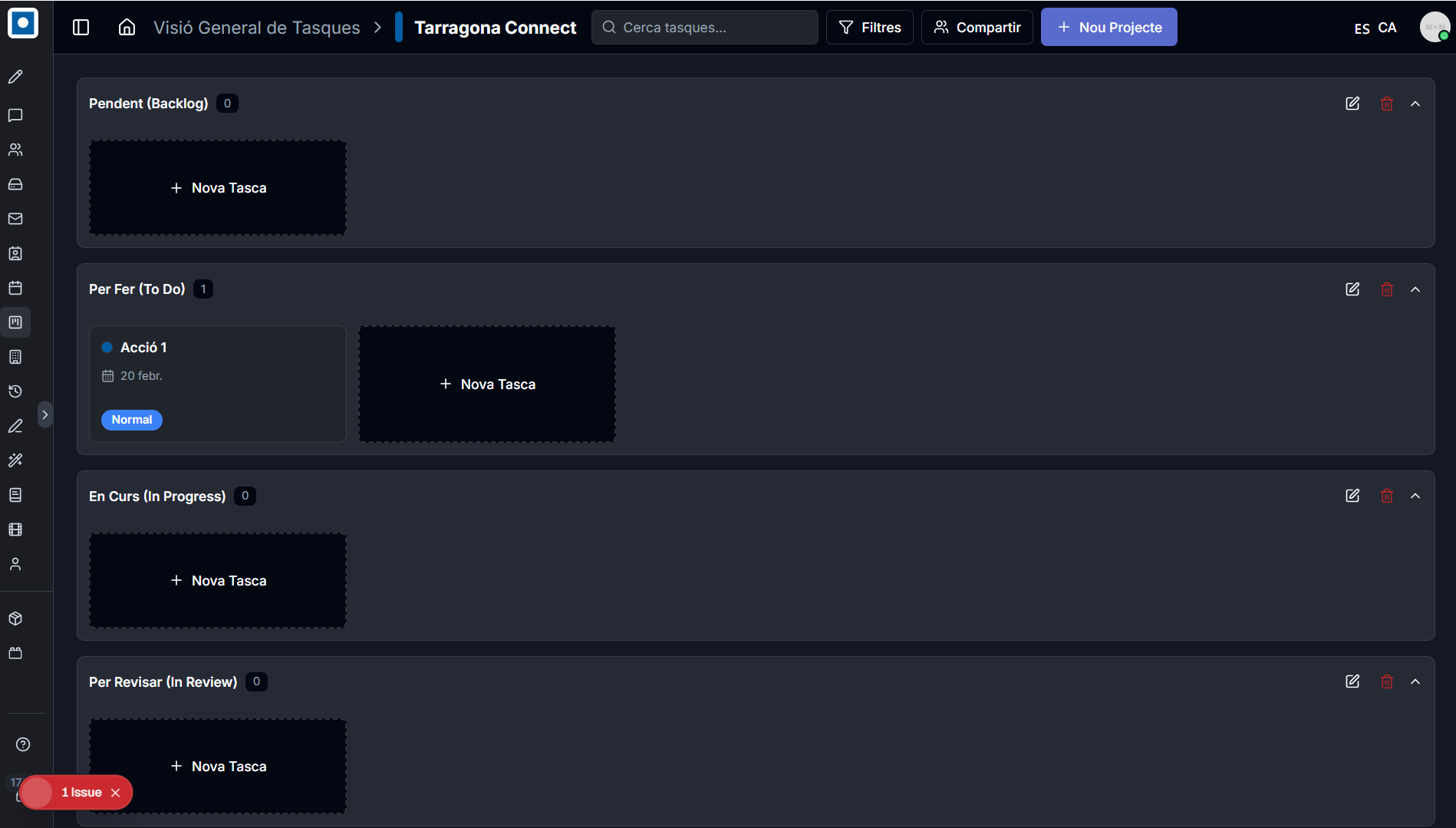Open the help question mark icon
Screen dimensions: 1456x828
coord(23,744)
